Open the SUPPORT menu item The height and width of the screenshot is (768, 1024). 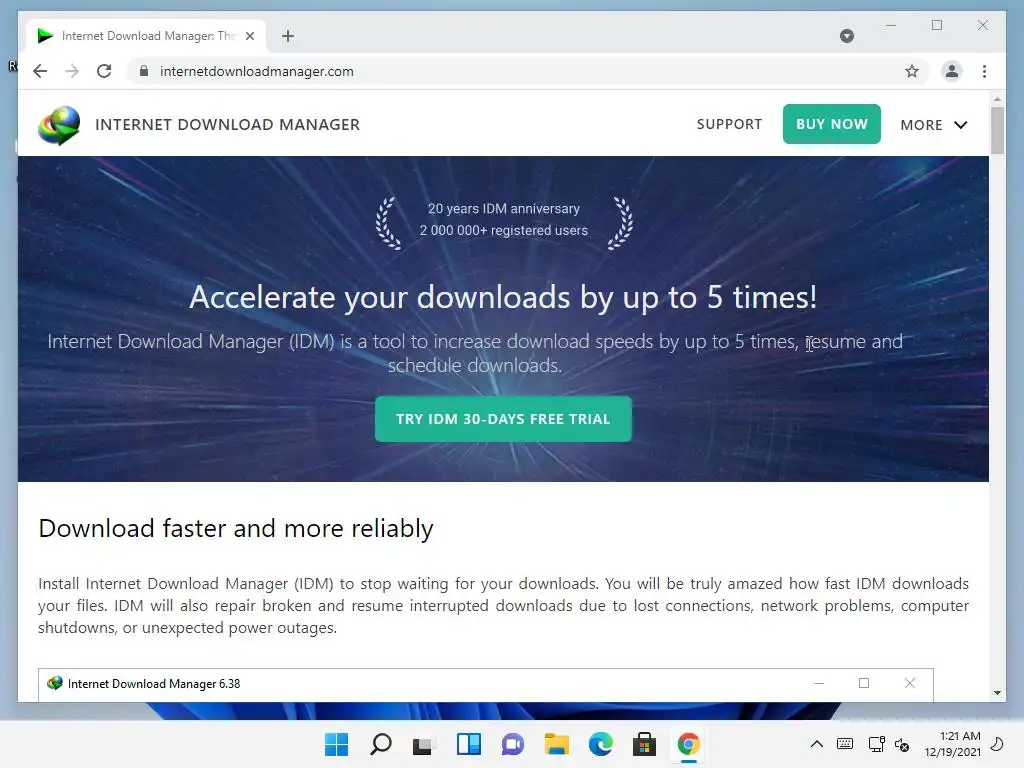pyautogui.click(x=729, y=124)
